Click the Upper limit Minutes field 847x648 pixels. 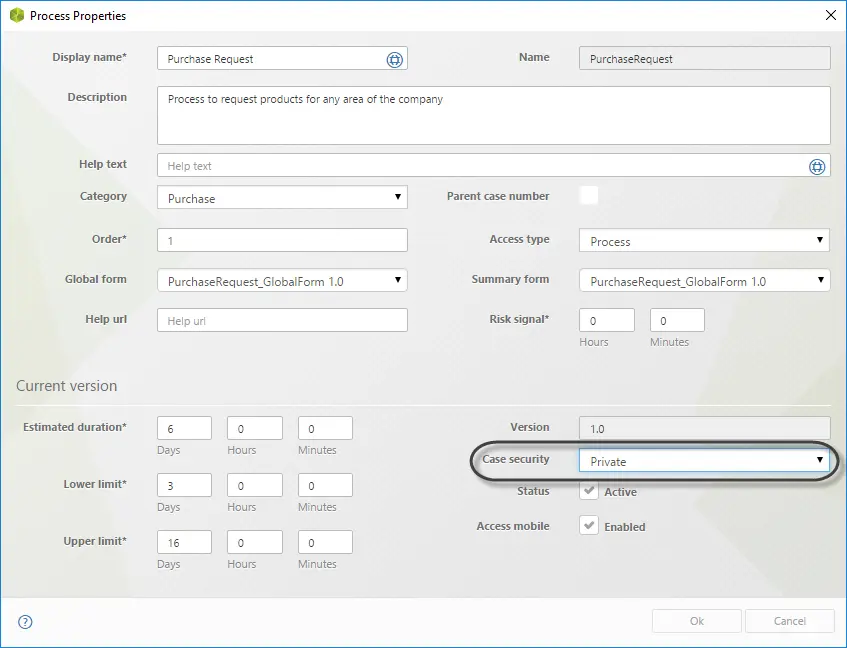tap(325, 542)
